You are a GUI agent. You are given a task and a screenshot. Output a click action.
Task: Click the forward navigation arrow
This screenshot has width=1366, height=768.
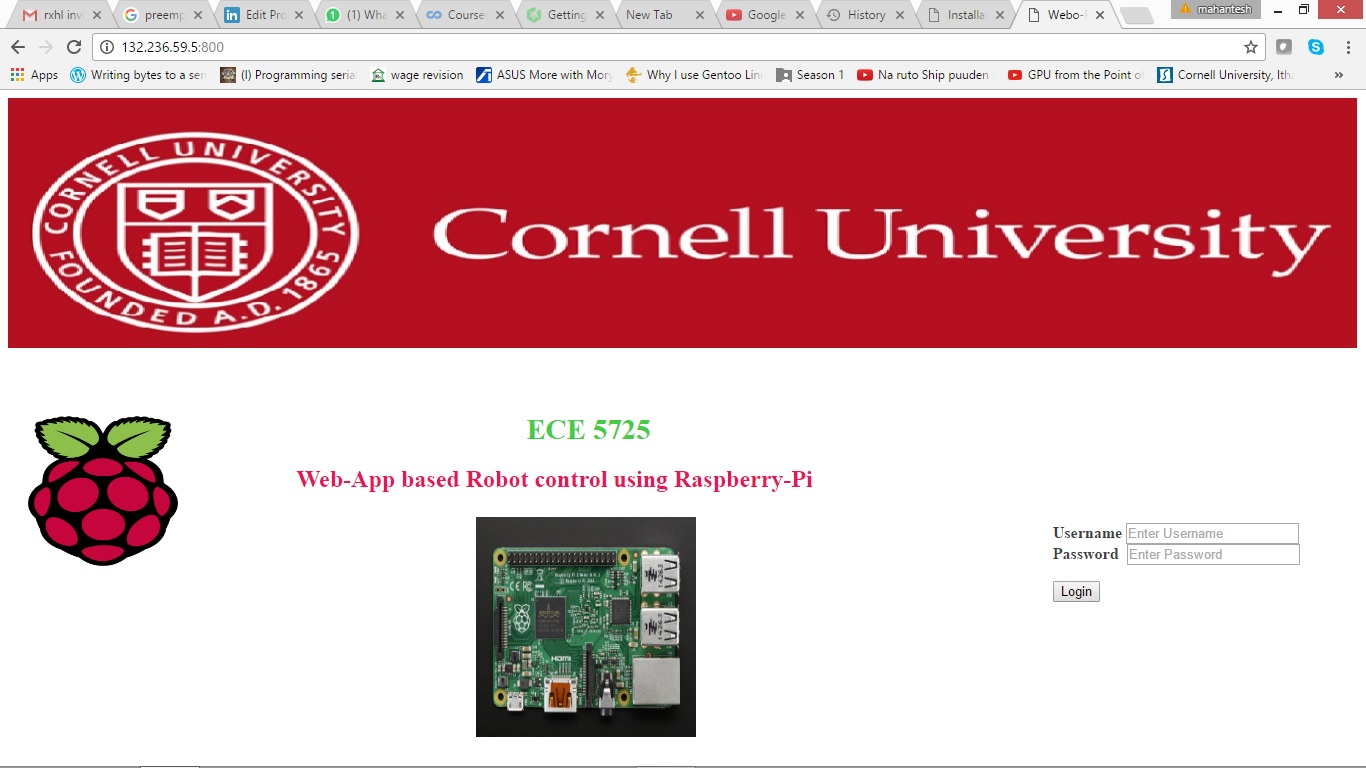(x=45, y=47)
